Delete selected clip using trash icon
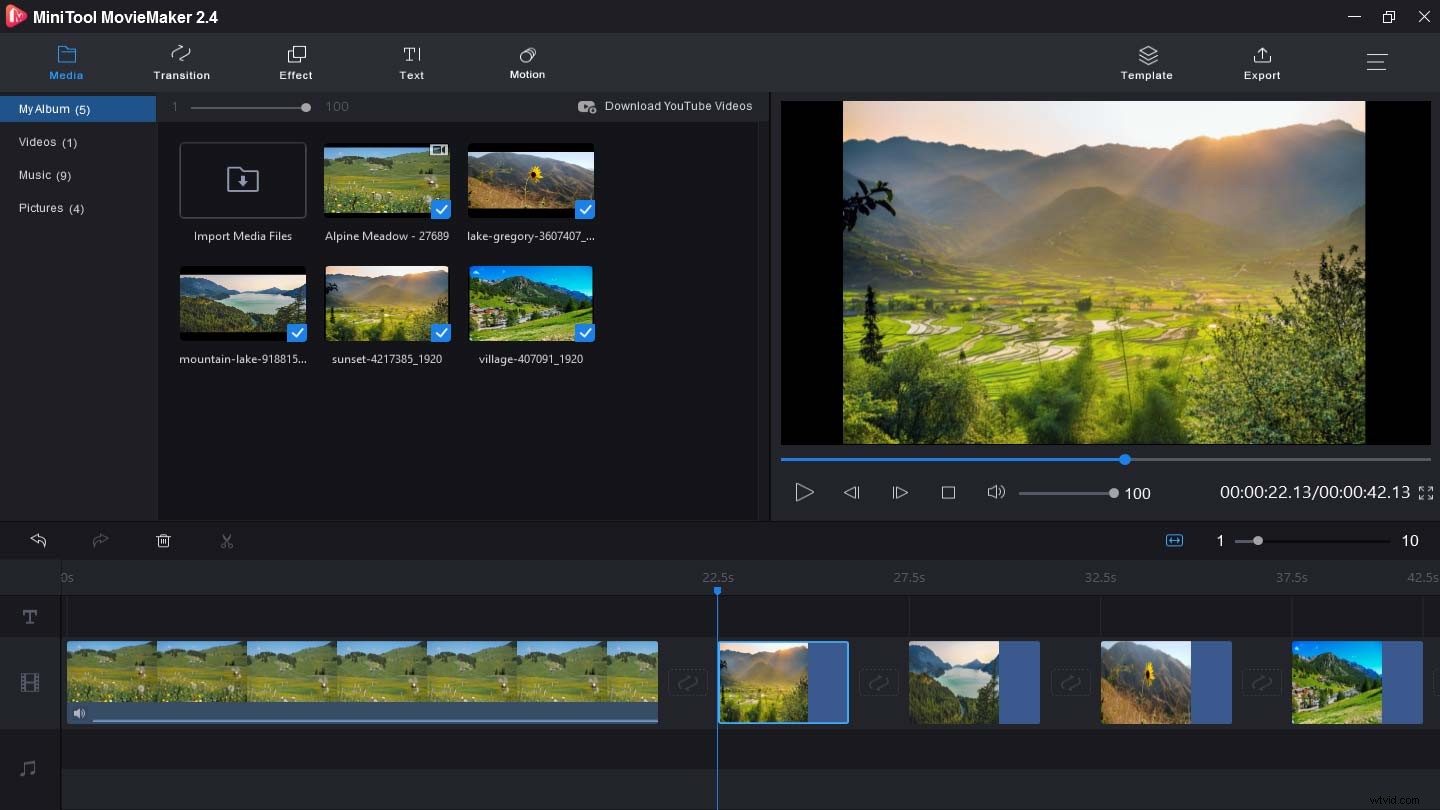This screenshot has height=810, width=1440. [x=163, y=540]
